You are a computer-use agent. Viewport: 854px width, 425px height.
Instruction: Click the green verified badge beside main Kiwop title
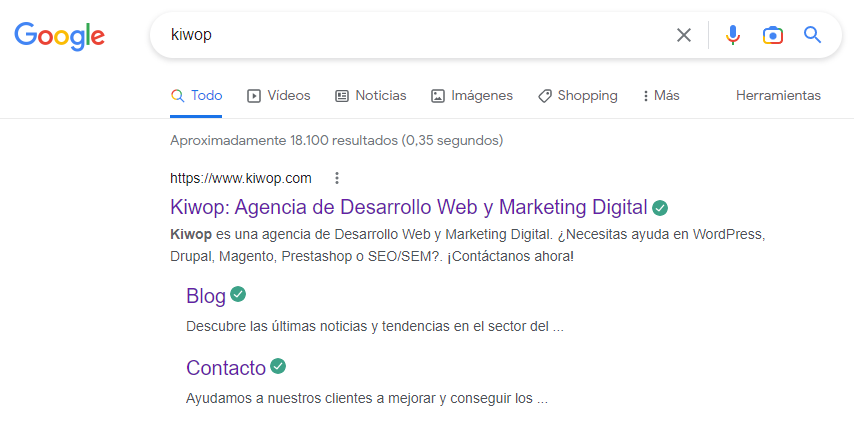[x=660, y=208]
